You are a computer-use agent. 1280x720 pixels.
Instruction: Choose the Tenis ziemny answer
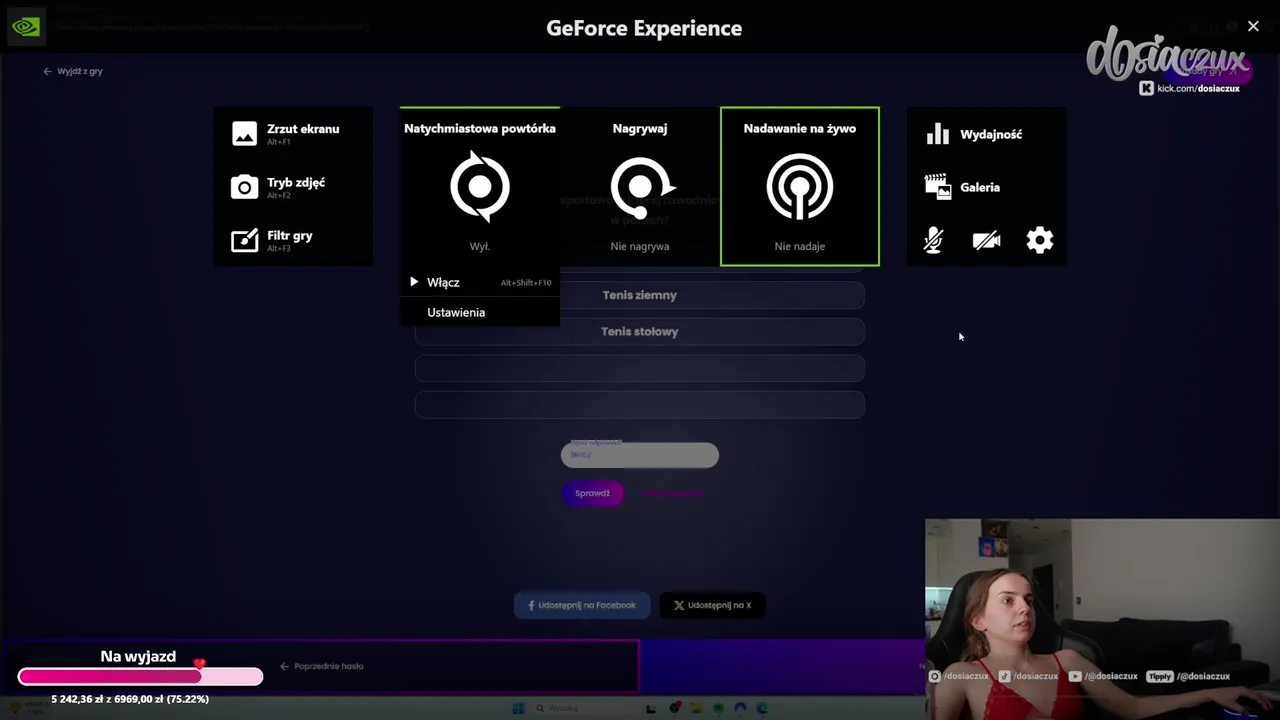[x=640, y=295]
